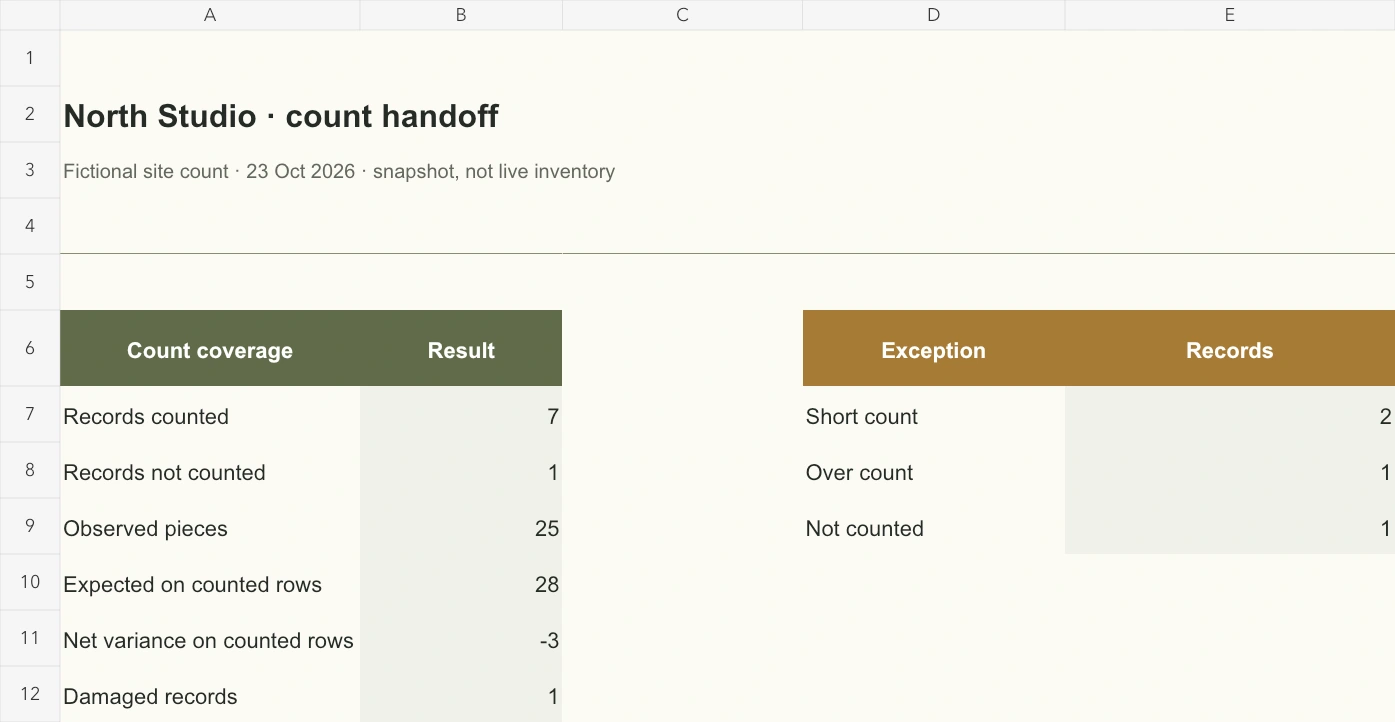
Task: Click the Damaged records value
Action: point(461,694)
